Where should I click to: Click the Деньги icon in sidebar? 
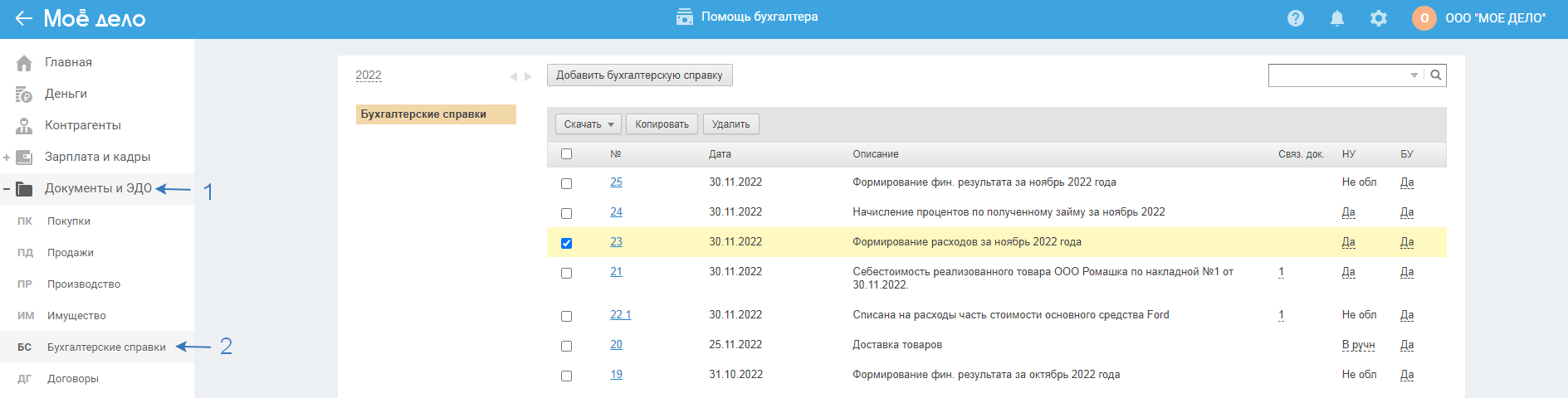tap(24, 95)
